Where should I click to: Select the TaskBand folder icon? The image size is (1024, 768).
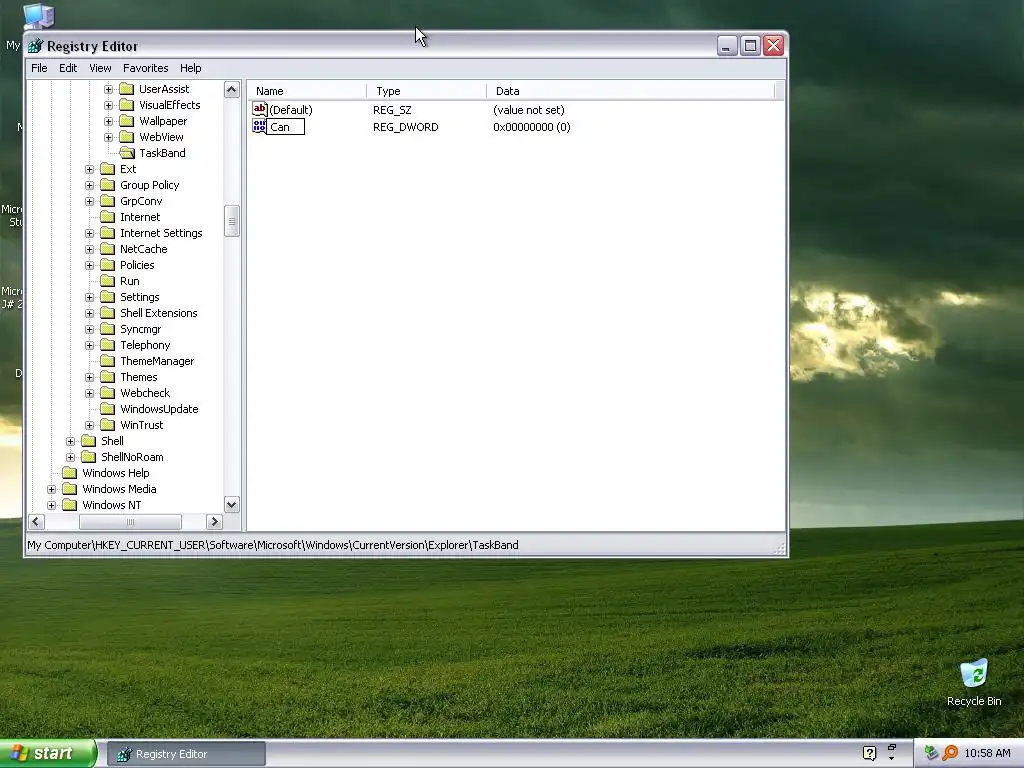pyautogui.click(x=127, y=153)
